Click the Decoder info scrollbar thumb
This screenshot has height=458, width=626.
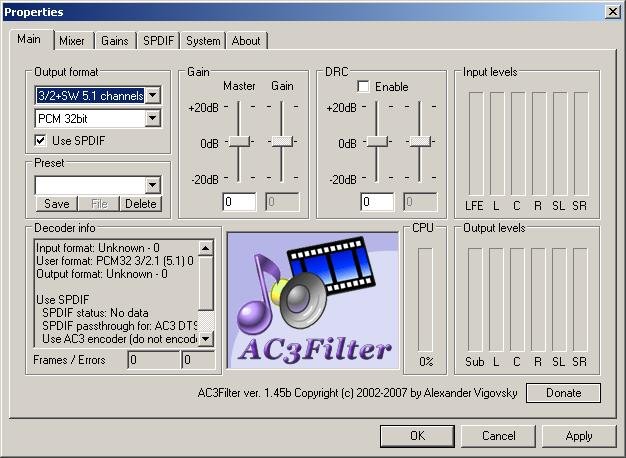(206, 284)
